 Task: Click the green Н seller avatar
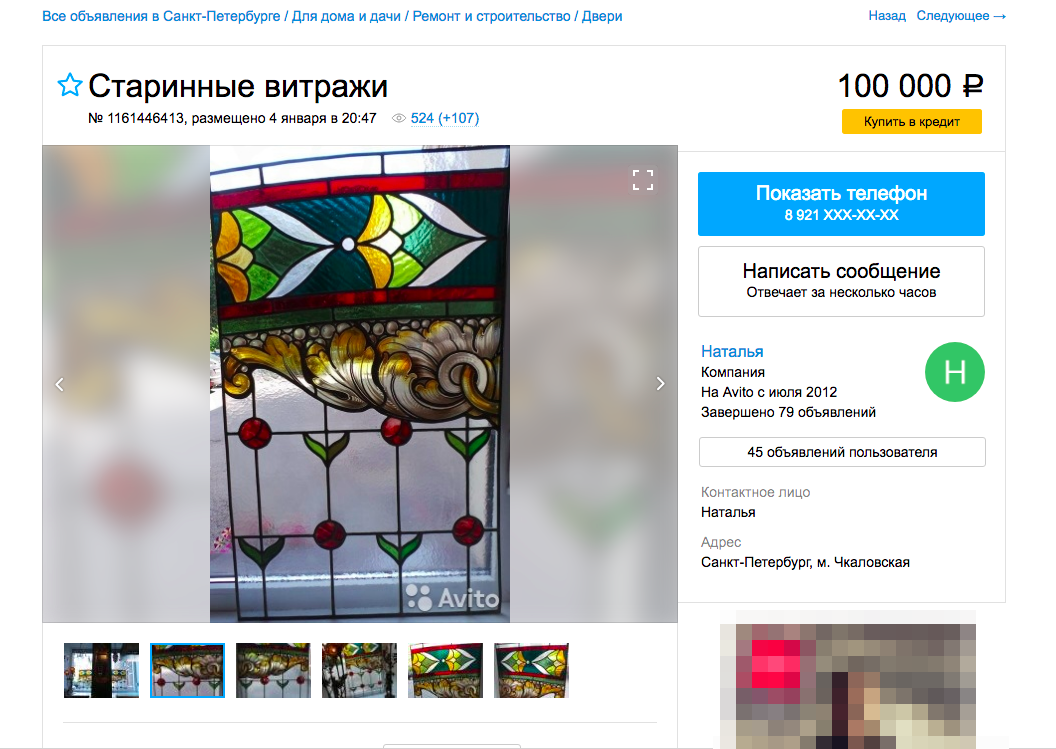coord(954,372)
